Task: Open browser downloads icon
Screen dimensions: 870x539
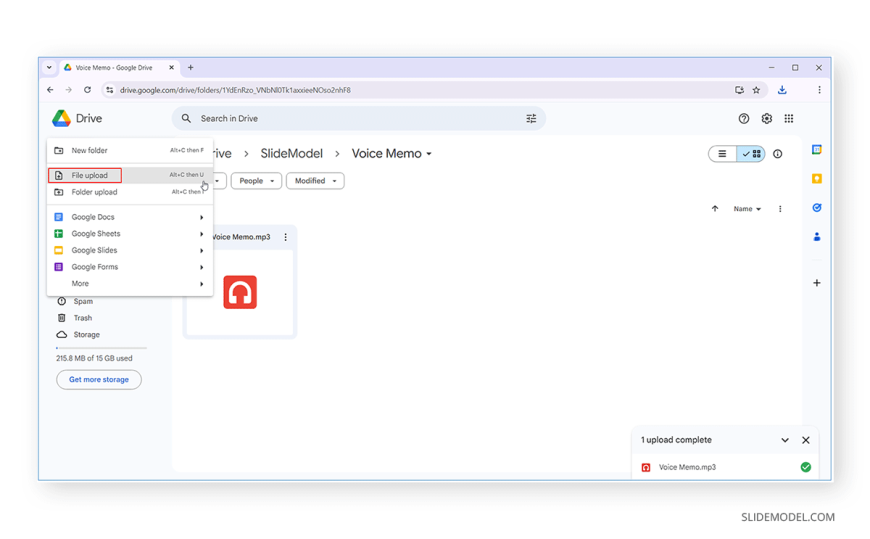Action: click(782, 90)
